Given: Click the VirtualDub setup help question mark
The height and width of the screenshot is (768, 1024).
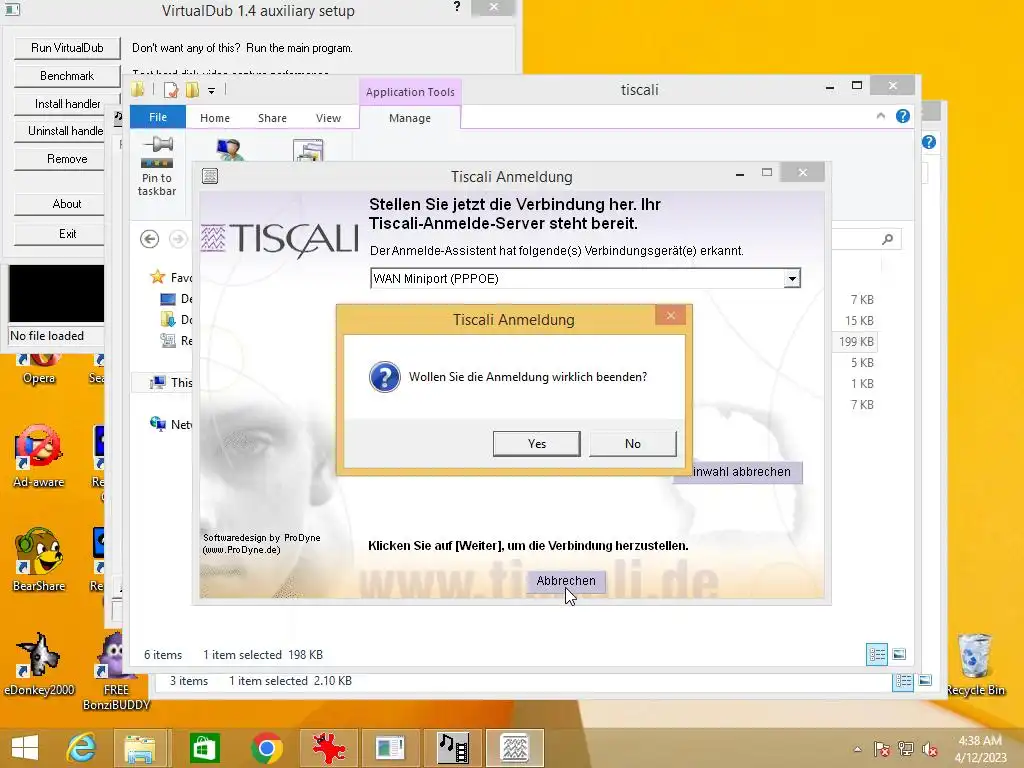Looking at the screenshot, I should tap(456, 7).
